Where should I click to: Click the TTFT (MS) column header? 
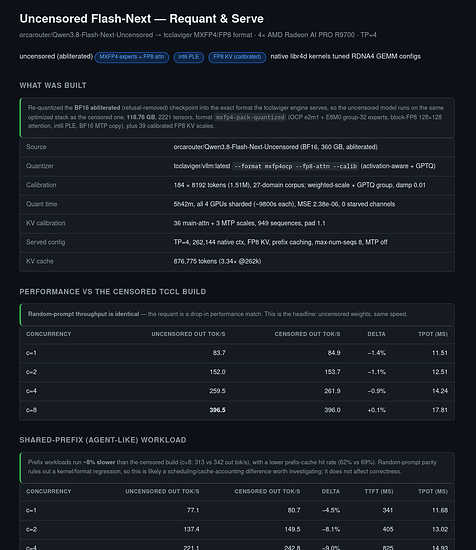point(379,491)
